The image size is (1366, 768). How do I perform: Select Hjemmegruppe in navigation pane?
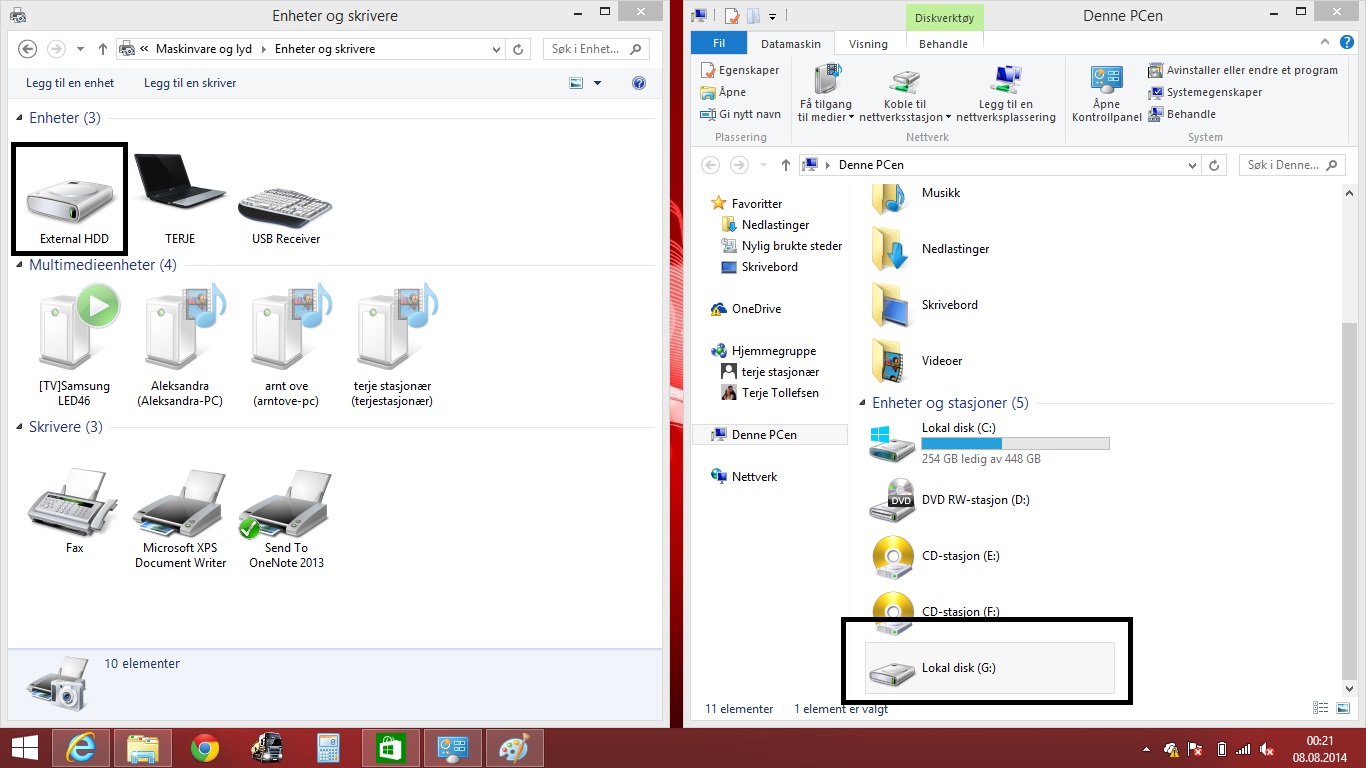coord(773,351)
